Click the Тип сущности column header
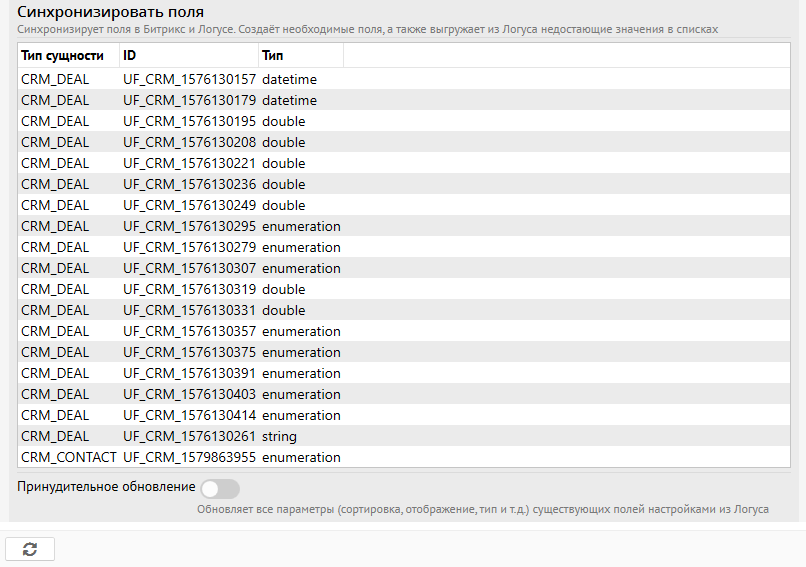806x567 pixels. 62,56
